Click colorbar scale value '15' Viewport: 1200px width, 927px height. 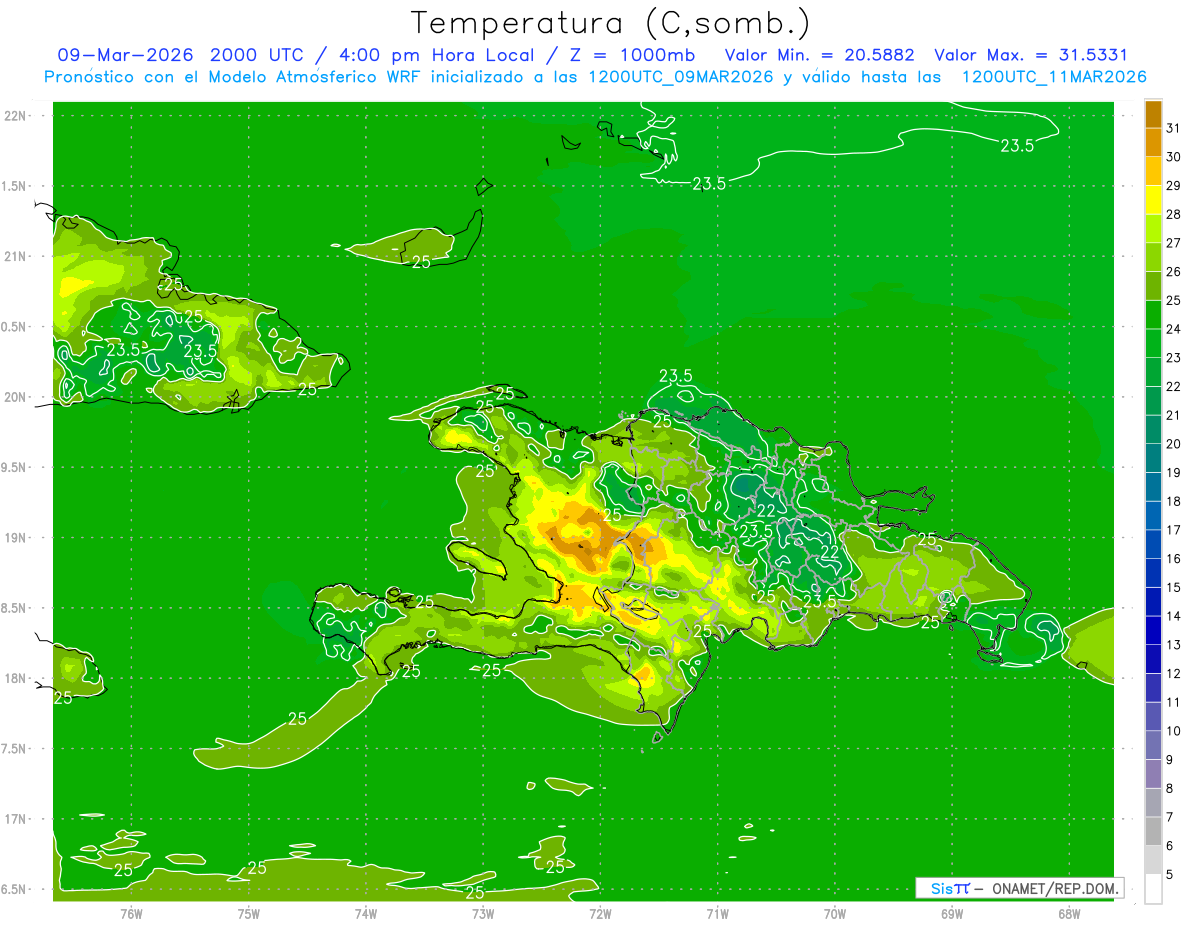[1174, 587]
